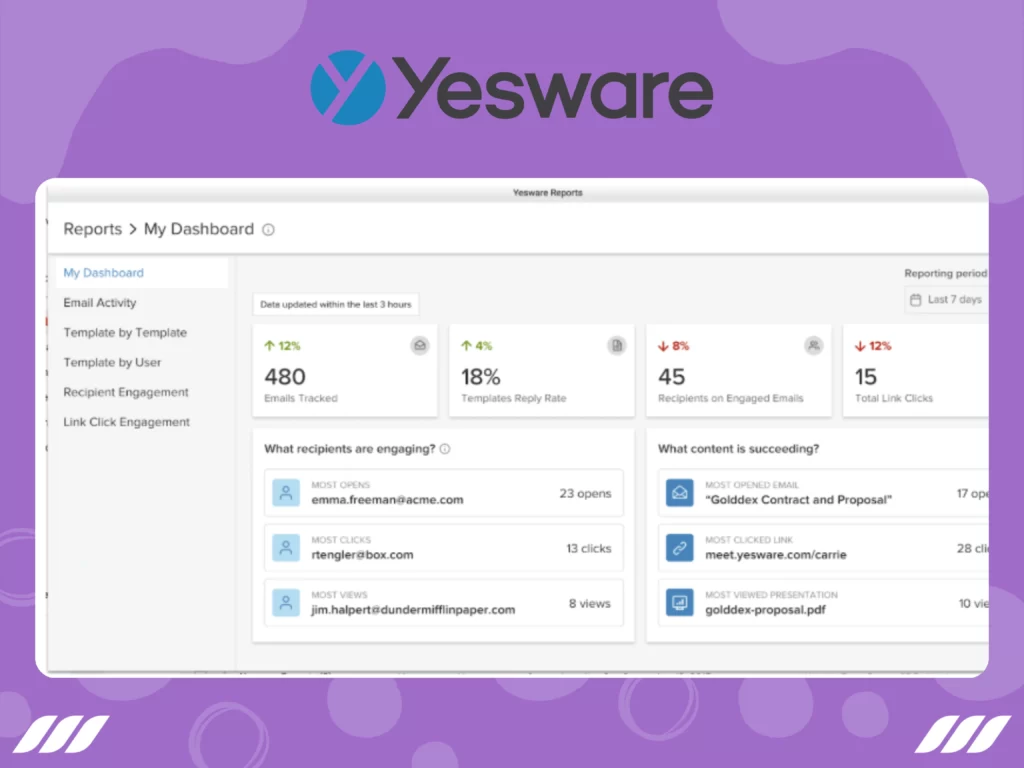Click the Yesware Reports window title

point(547,193)
